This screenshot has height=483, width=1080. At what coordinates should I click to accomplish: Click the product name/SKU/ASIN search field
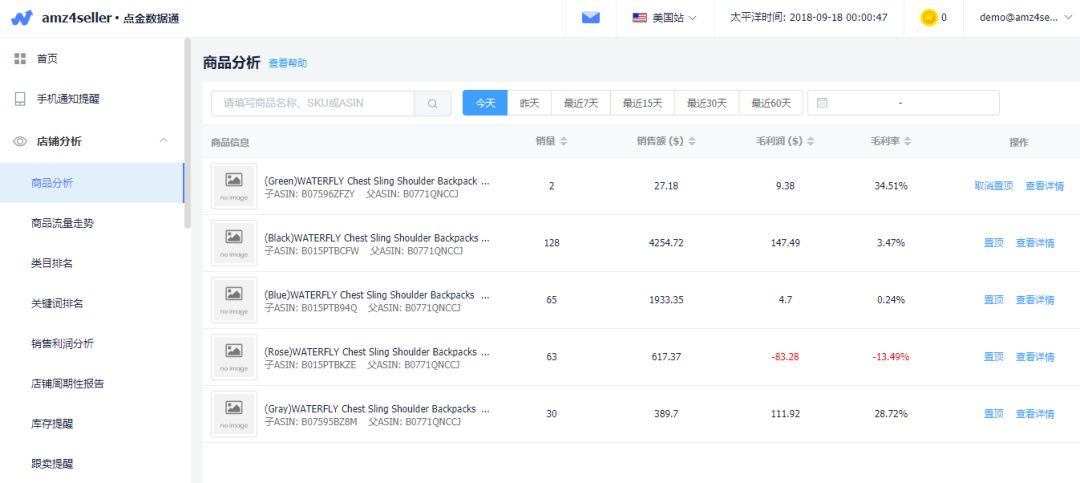pos(312,103)
